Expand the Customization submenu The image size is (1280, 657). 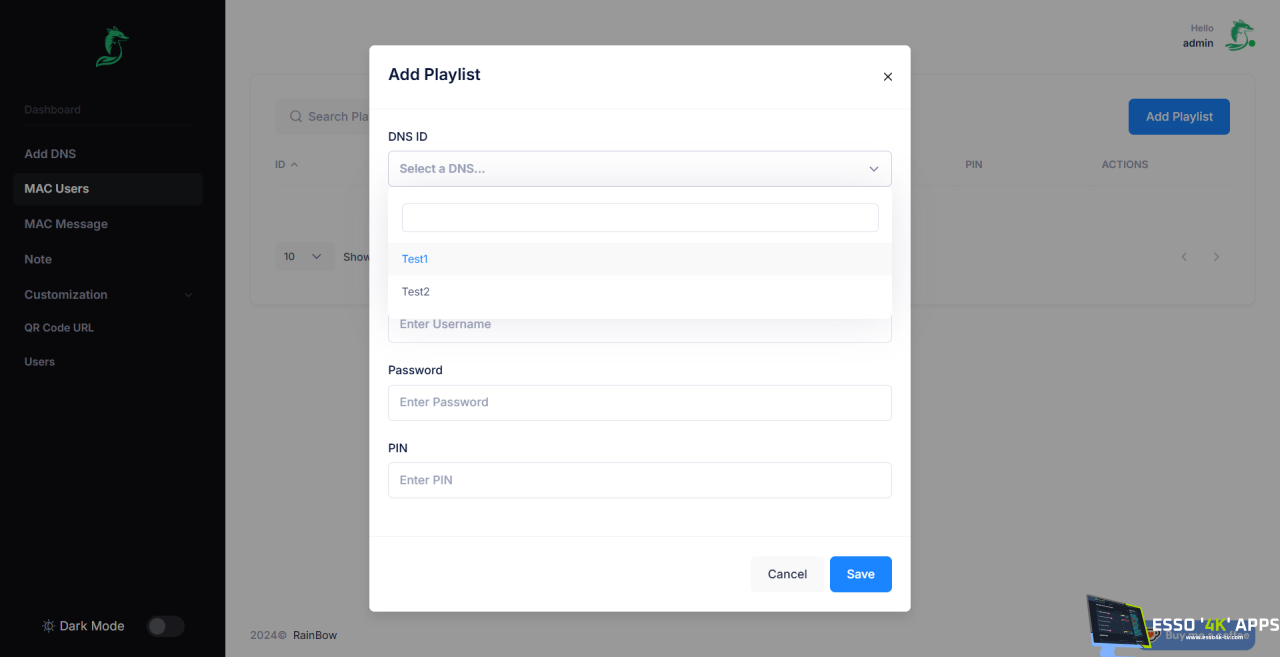pyautogui.click(x=188, y=295)
